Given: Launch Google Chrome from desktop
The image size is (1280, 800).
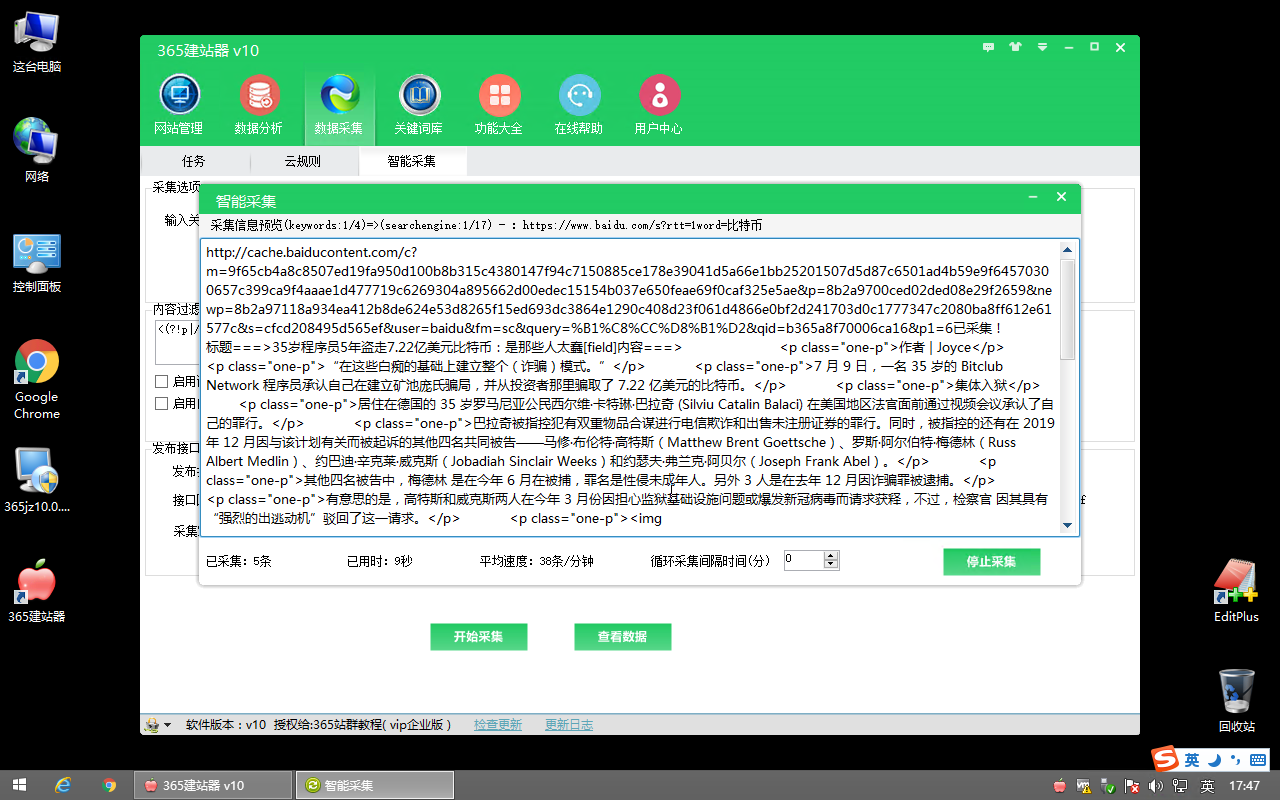Looking at the screenshot, I should pyautogui.click(x=37, y=380).
